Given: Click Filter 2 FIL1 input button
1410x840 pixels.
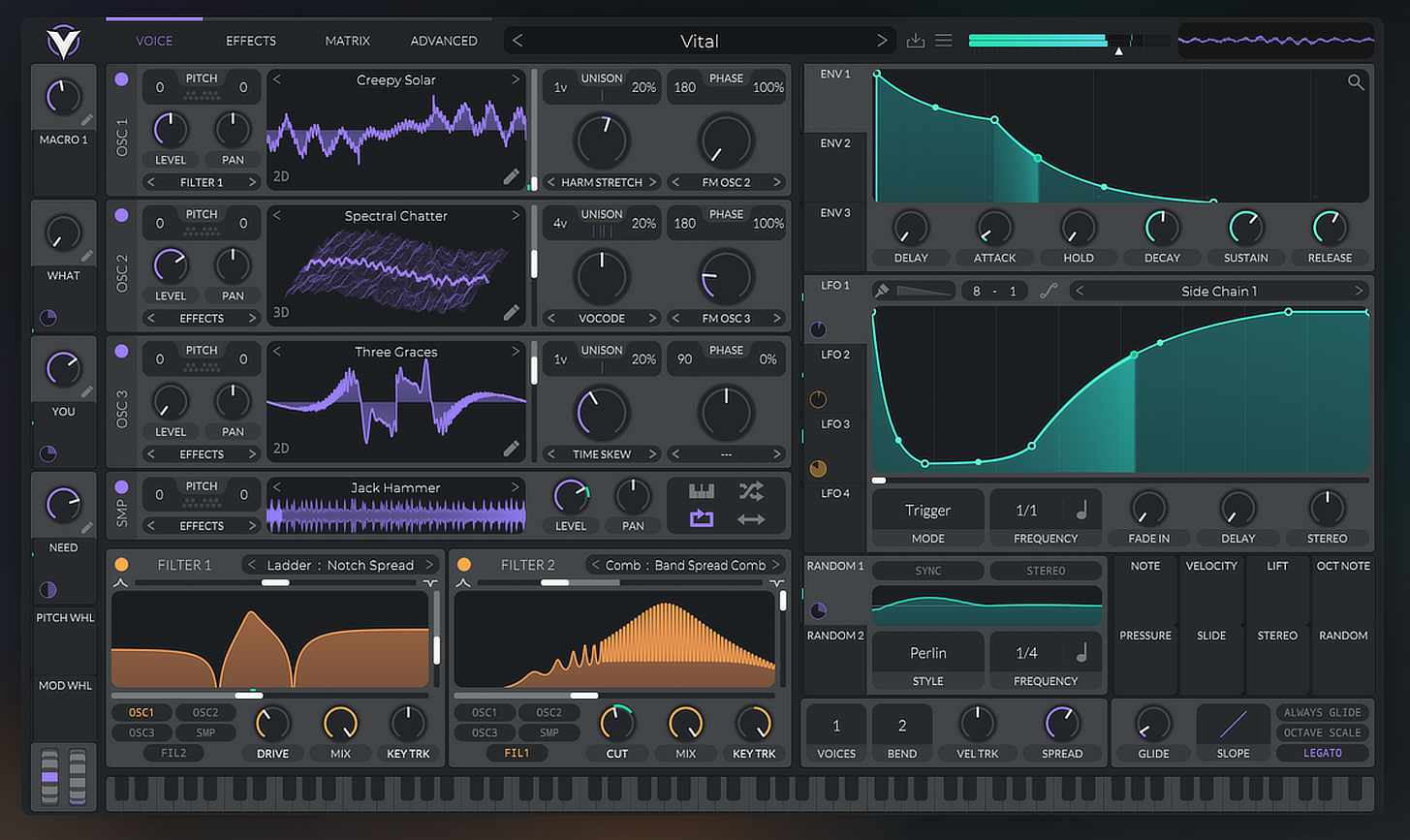Looking at the screenshot, I should 517,753.
